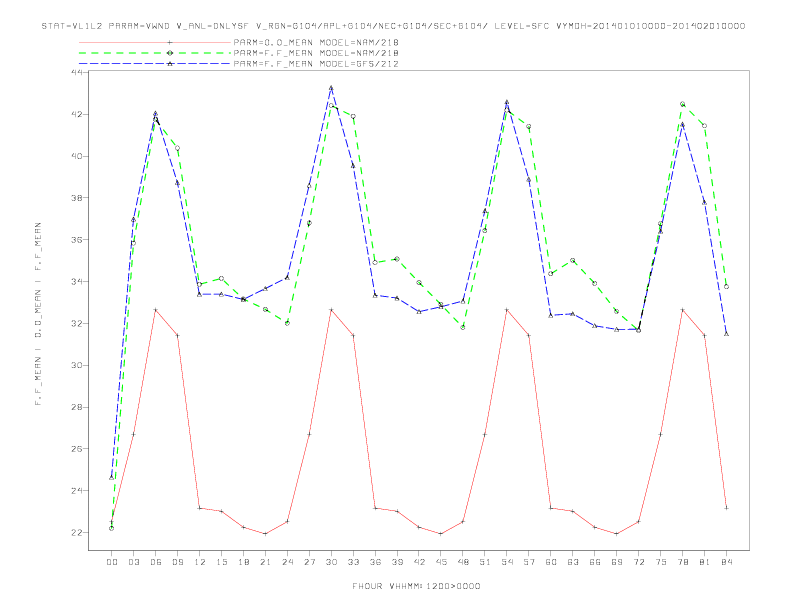Click x-axis tick label 45
The height and width of the screenshot is (612, 792).
coord(441,562)
